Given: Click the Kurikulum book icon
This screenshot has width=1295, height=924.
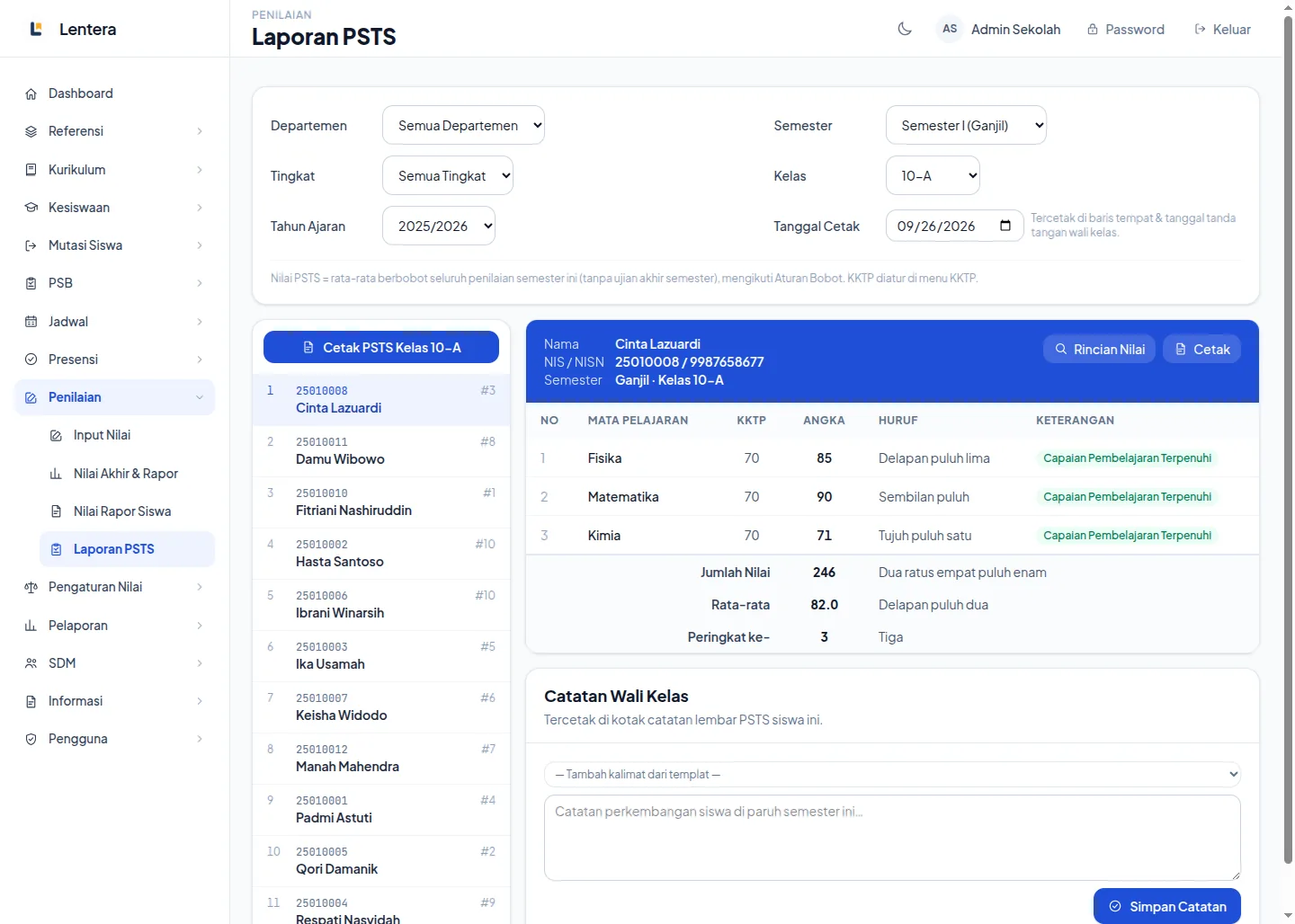Looking at the screenshot, I should tap(31, 170).
